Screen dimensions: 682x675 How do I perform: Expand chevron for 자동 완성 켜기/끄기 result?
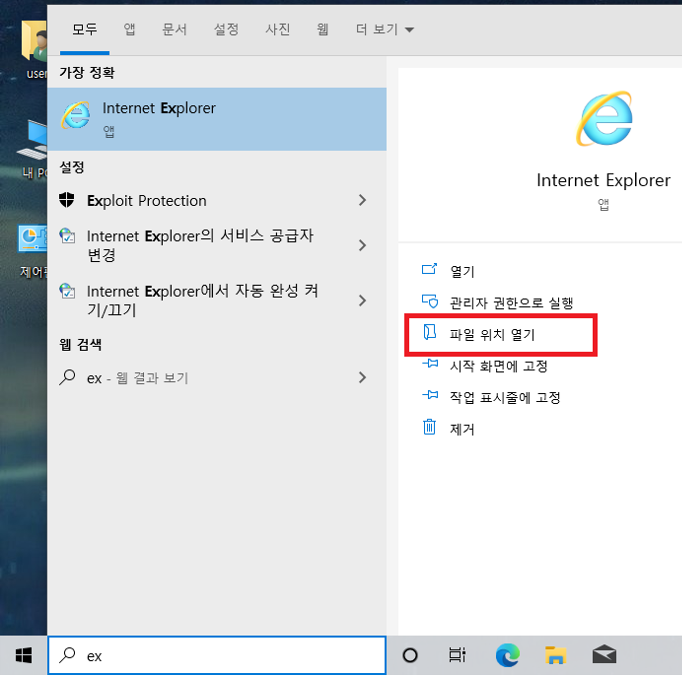(362, 300)
